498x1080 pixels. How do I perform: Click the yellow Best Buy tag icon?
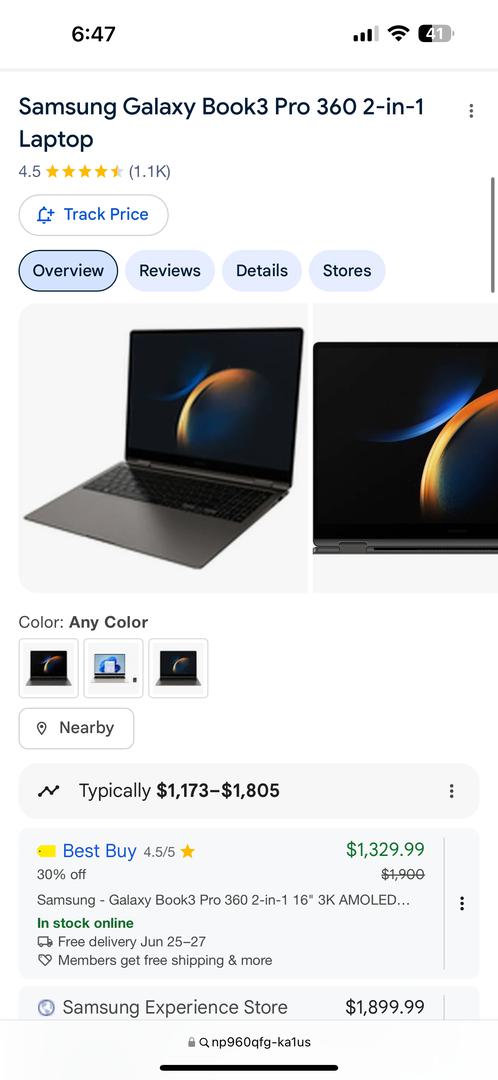46,852
